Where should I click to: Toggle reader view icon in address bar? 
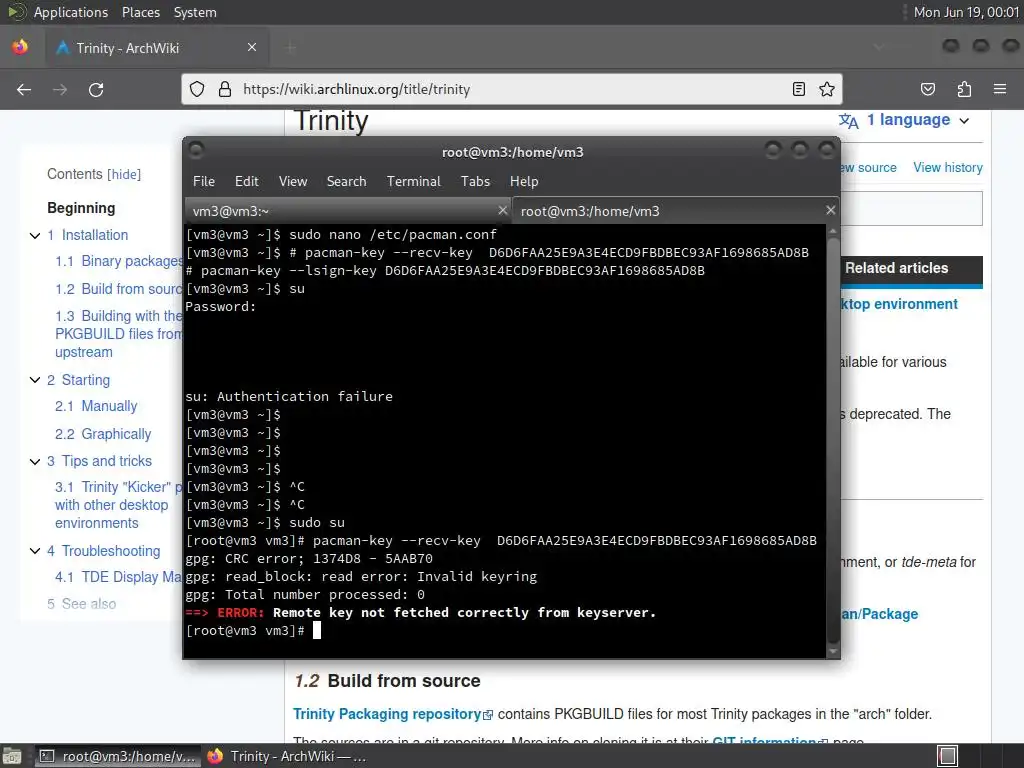click(x=799, y=89)
